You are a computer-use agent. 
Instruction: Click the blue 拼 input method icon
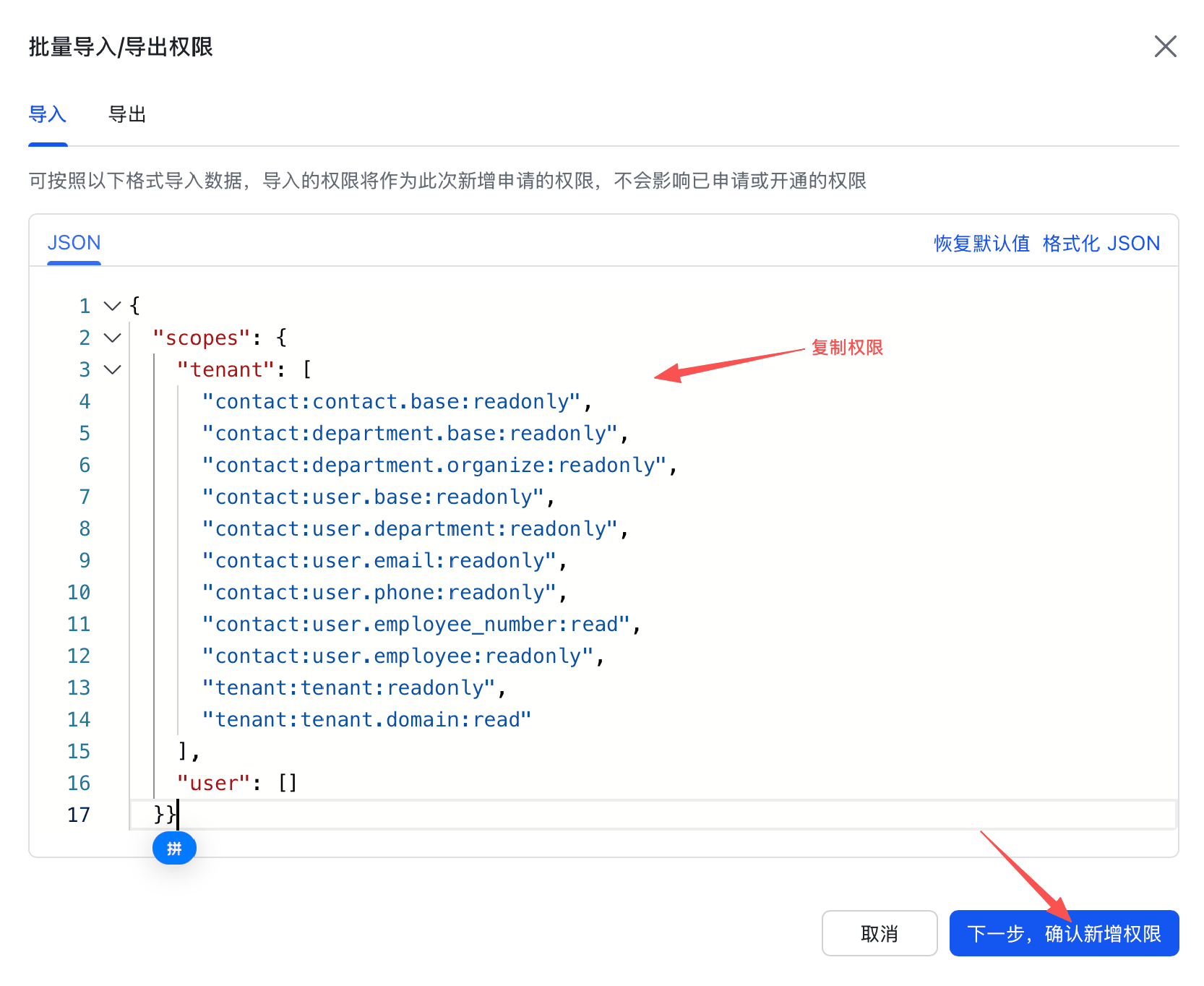(x=174, y=848)
